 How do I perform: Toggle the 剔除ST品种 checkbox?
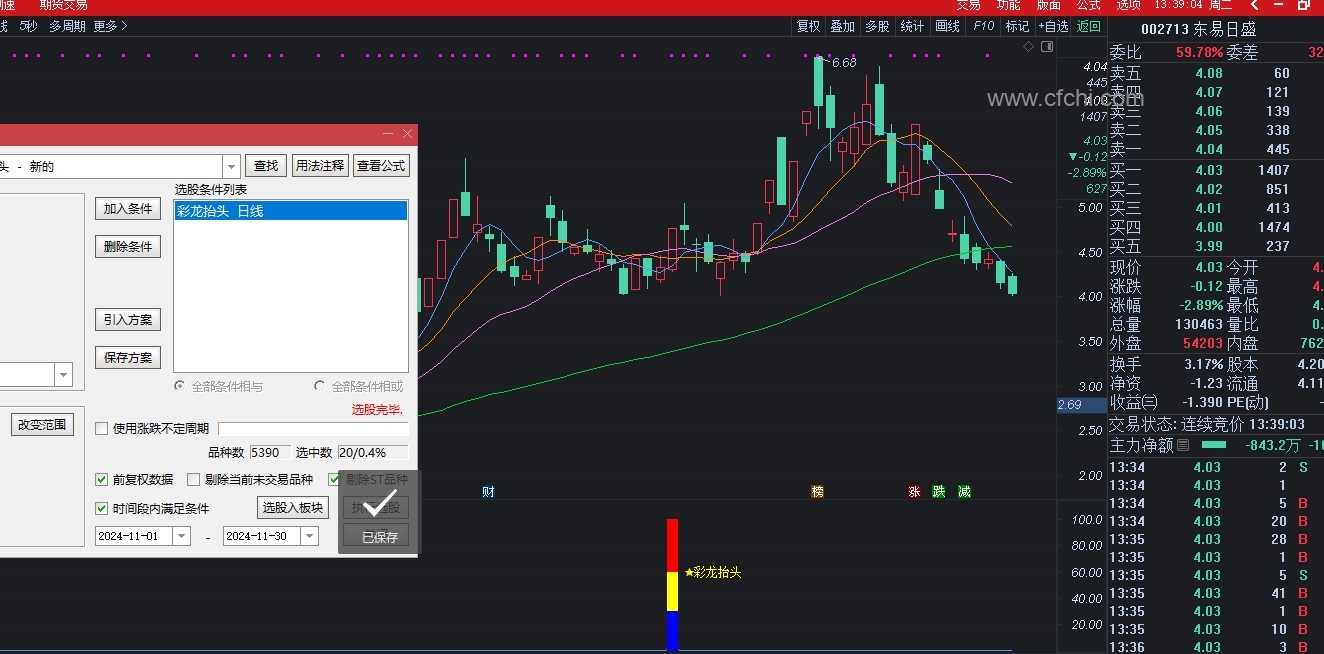[x=334, y=479]
